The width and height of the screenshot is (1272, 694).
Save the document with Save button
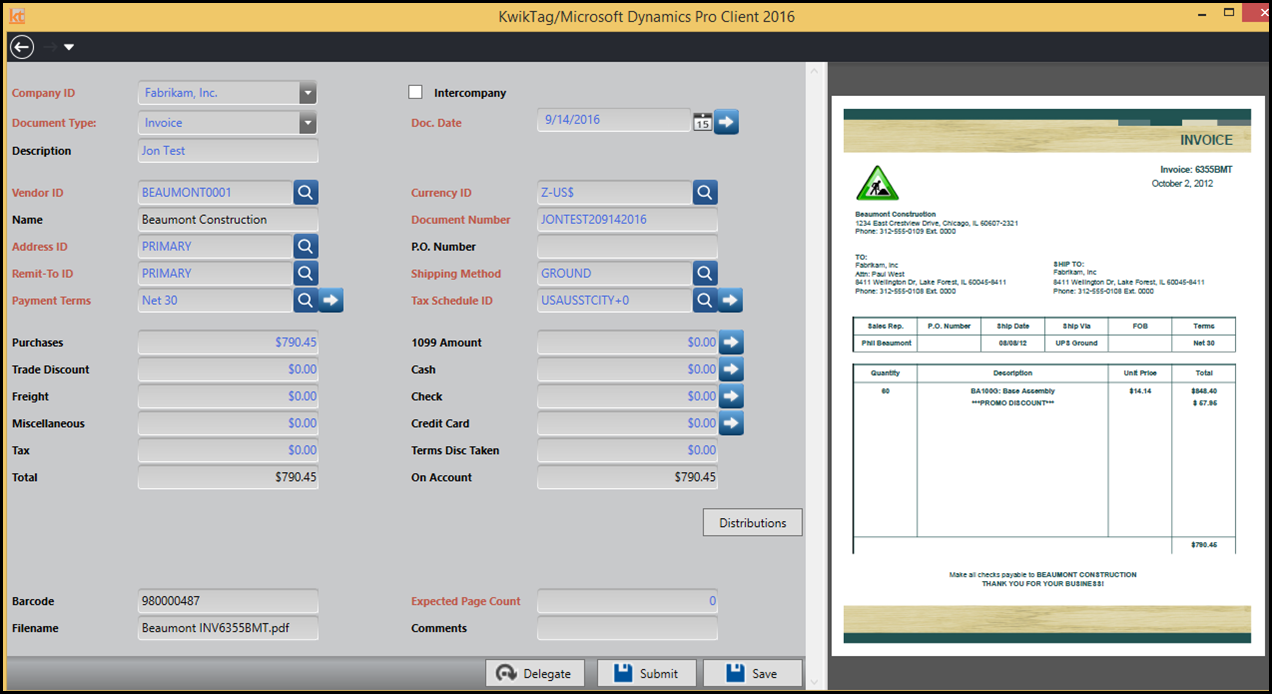click(x=753, y=673)
